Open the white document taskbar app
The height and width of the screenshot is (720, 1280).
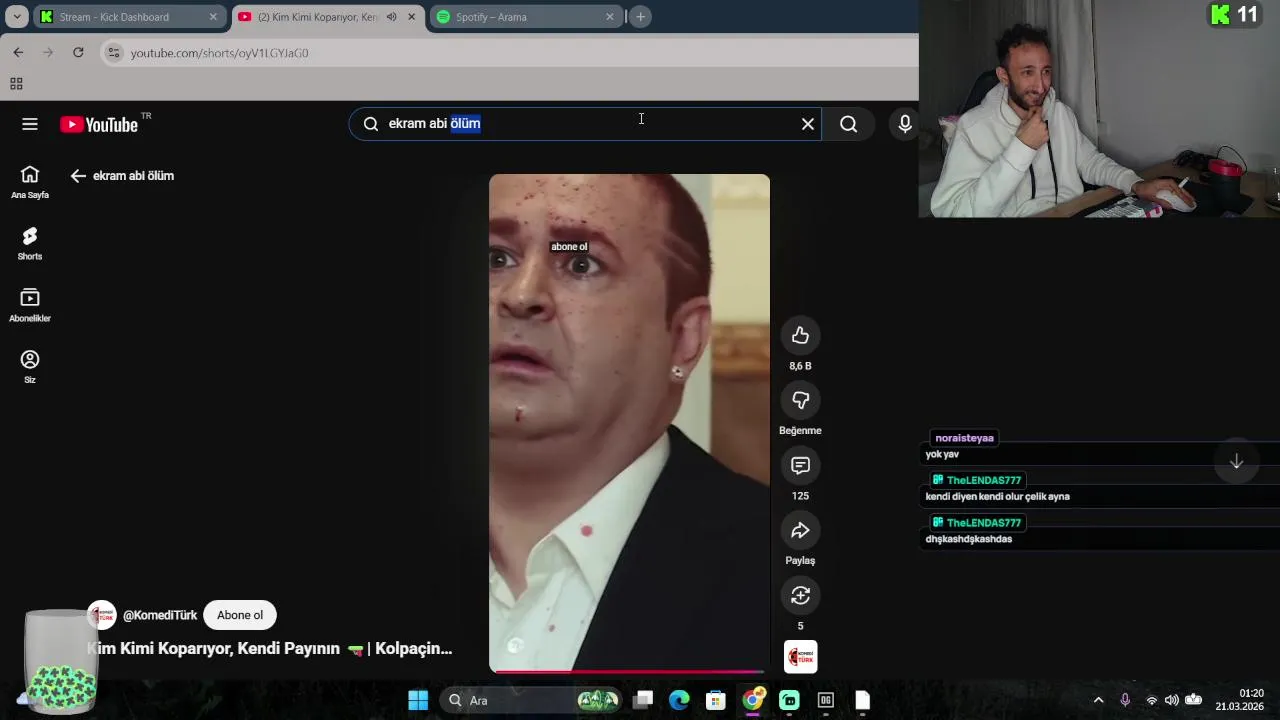[862, 700]
